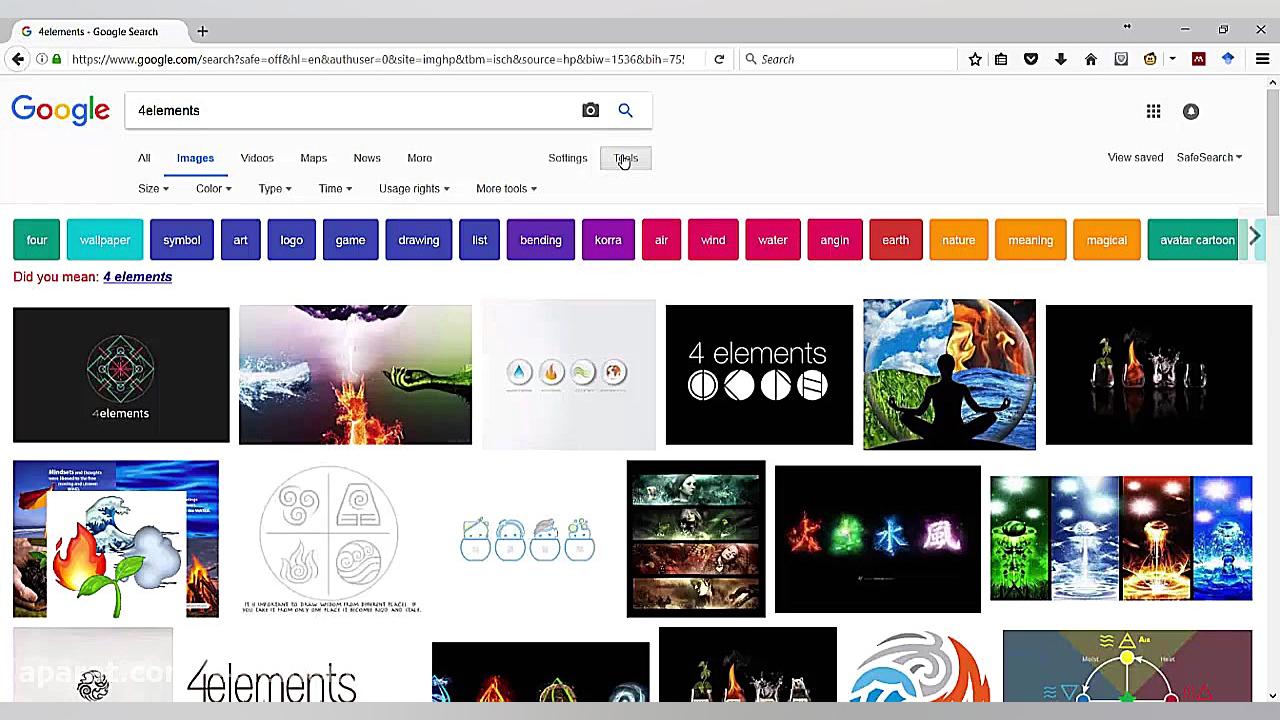Image resolution: width=1280 pixels, height=720 pixels.
Task: Select the Images tab
Action: coord(195,158)
